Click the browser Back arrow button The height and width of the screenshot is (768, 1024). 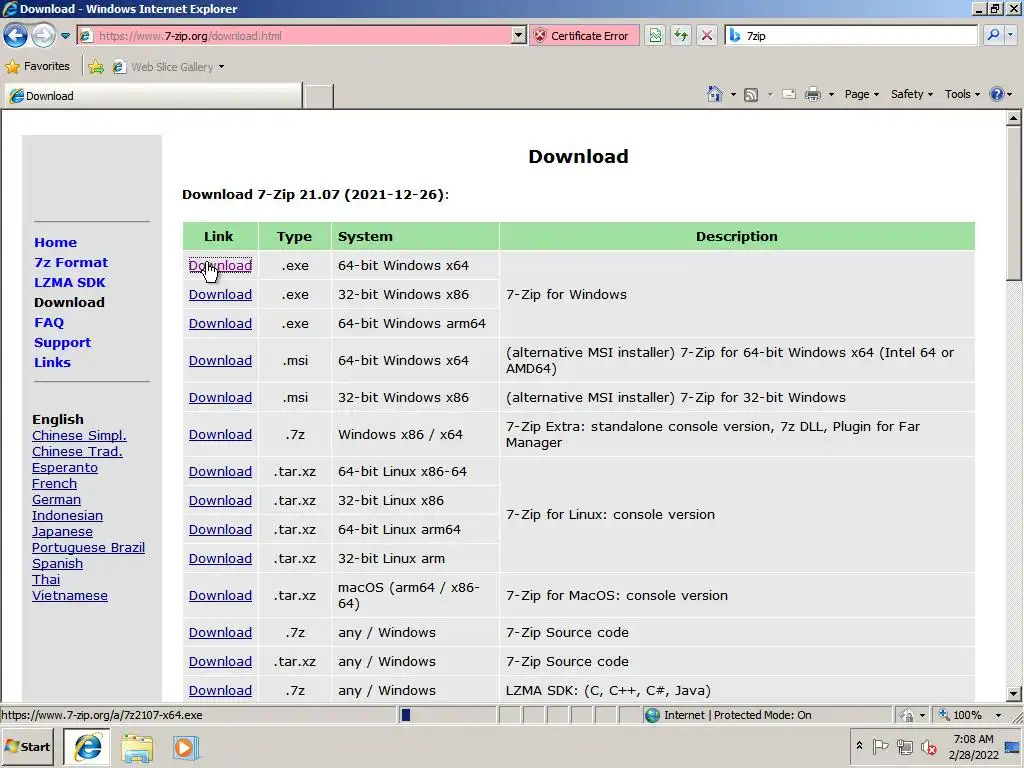(x=16, y=35)
